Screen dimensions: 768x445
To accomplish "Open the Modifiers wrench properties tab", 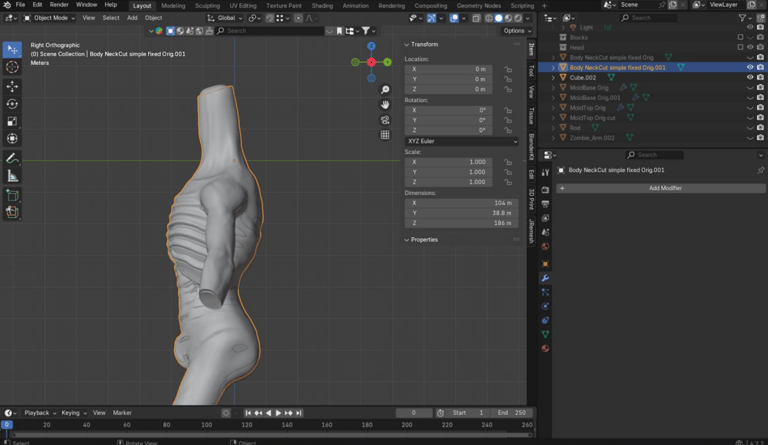I will click(545, 278).
